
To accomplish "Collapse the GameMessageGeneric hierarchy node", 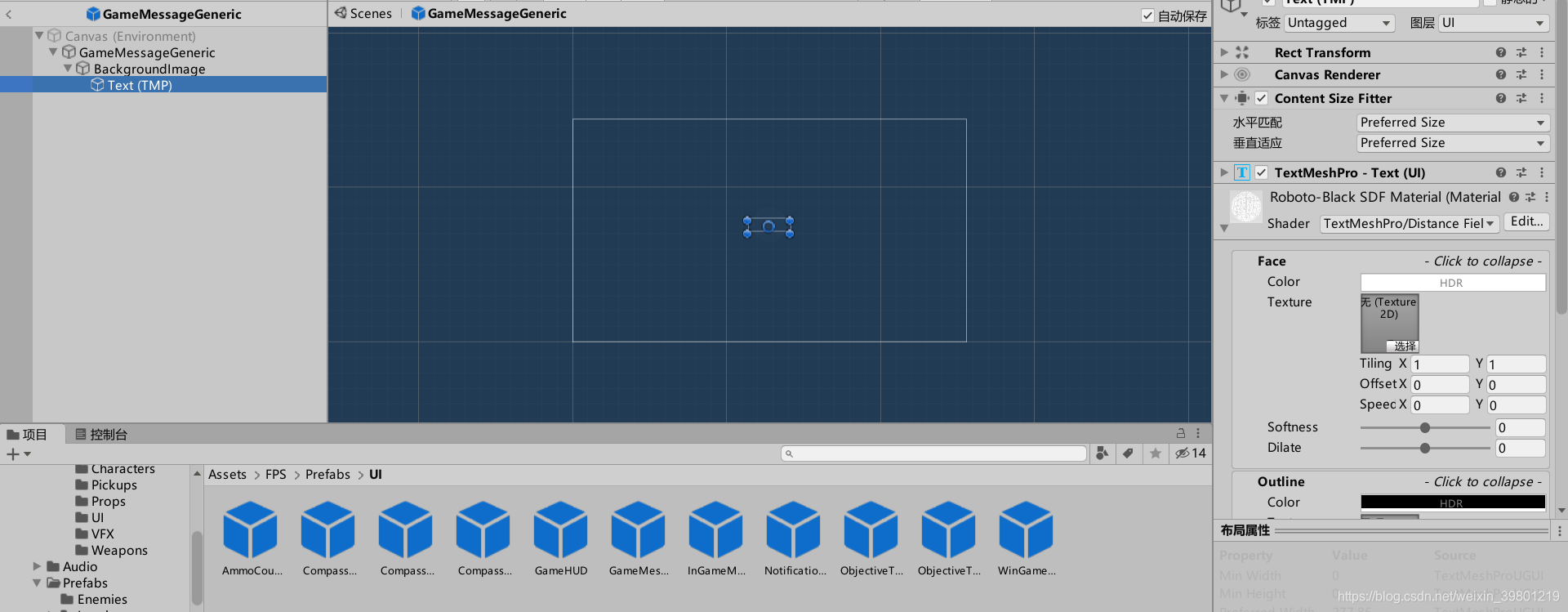I will tap(53, 52).
